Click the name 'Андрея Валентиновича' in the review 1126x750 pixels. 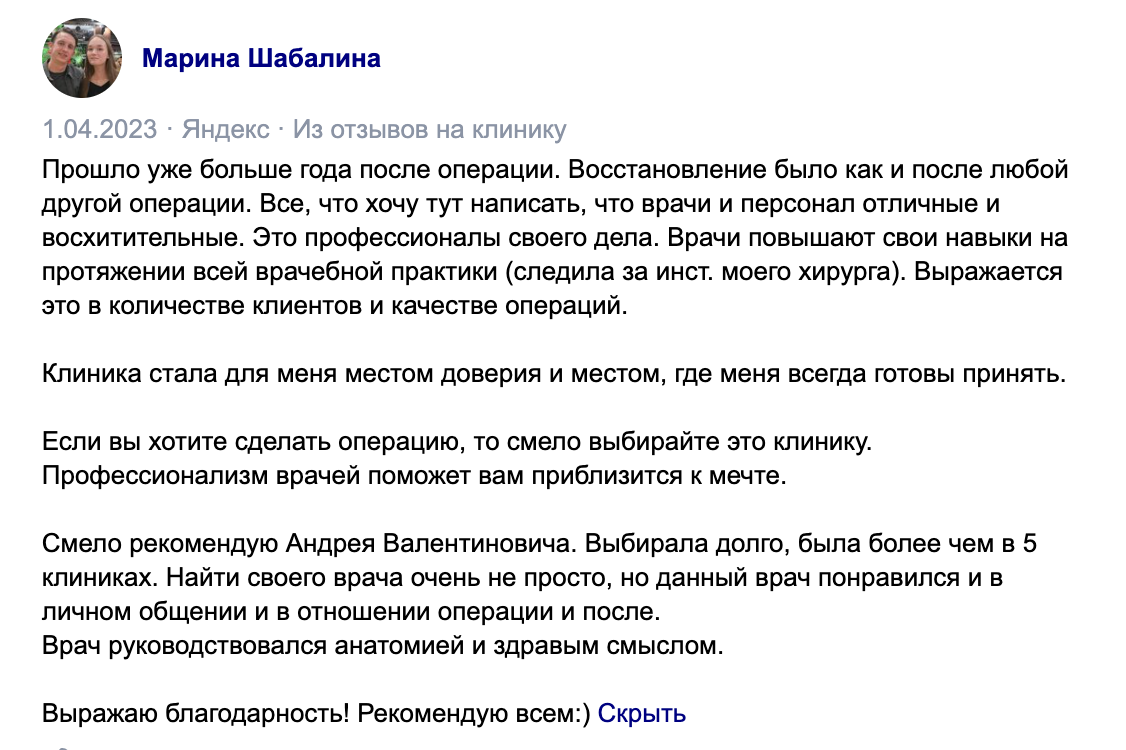pos(431,545)
